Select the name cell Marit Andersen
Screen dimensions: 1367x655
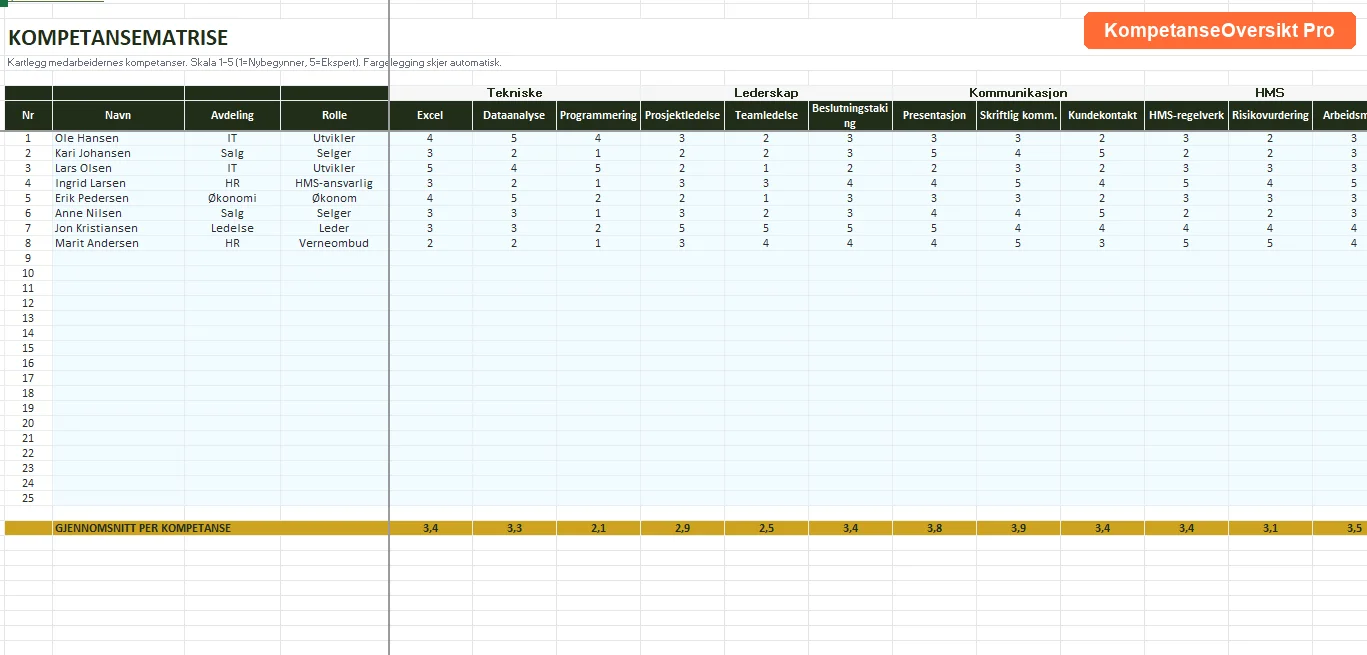[118, 243]
